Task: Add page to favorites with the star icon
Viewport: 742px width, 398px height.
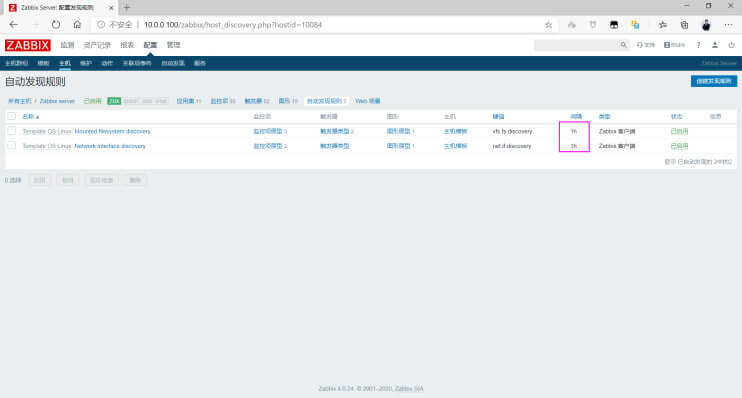Action: click(548, 25)
